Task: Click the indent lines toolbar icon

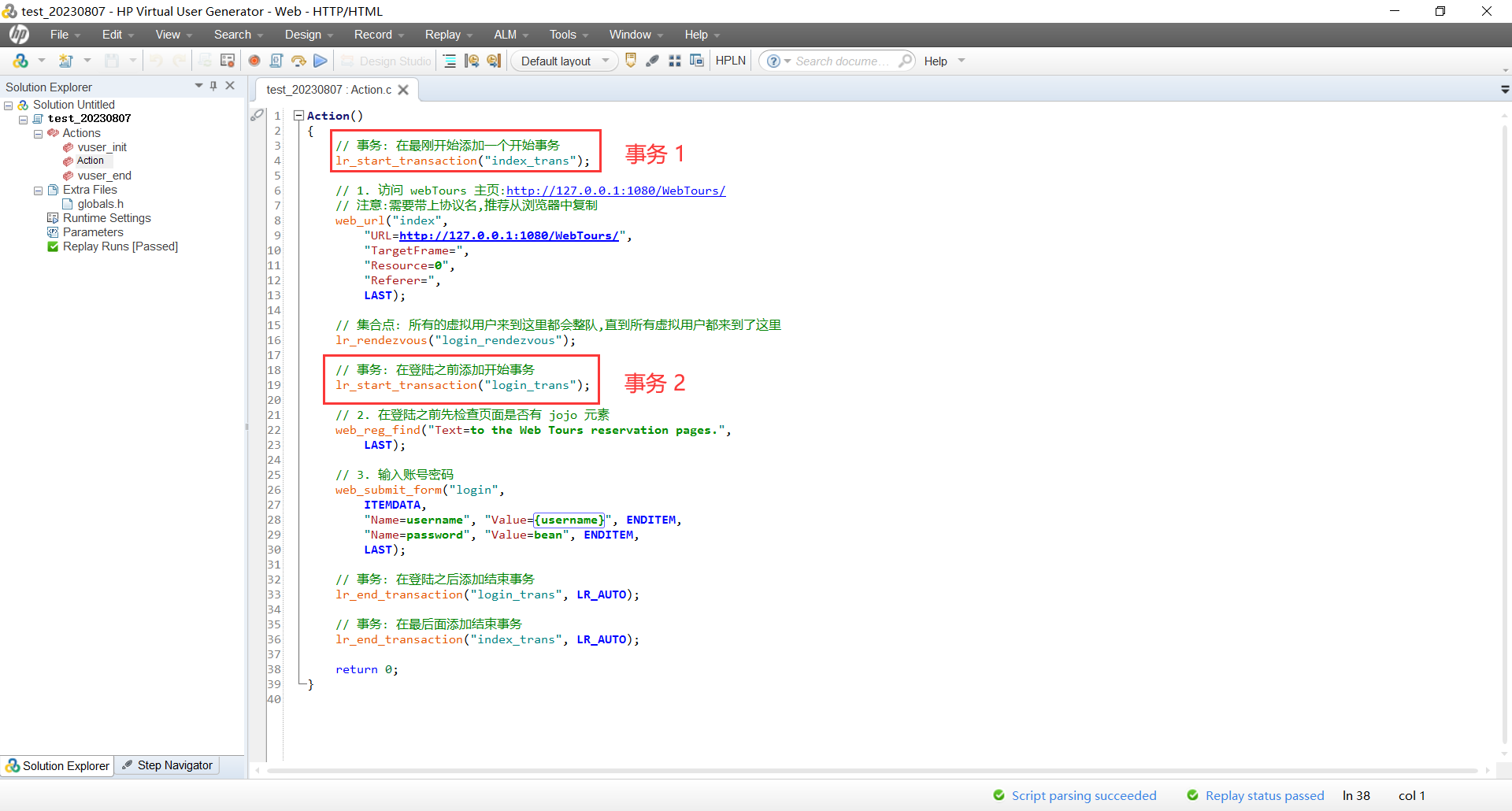Action: point(450,61)
